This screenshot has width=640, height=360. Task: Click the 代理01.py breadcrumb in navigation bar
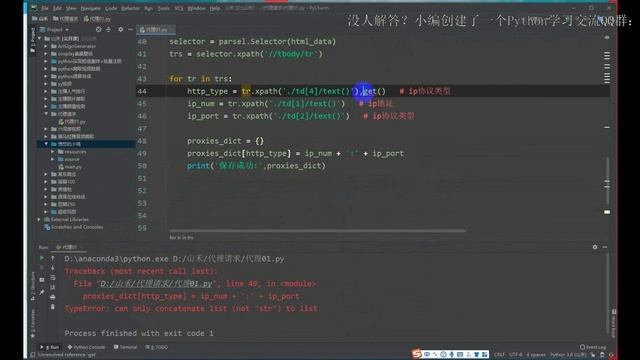coord(97,19)
